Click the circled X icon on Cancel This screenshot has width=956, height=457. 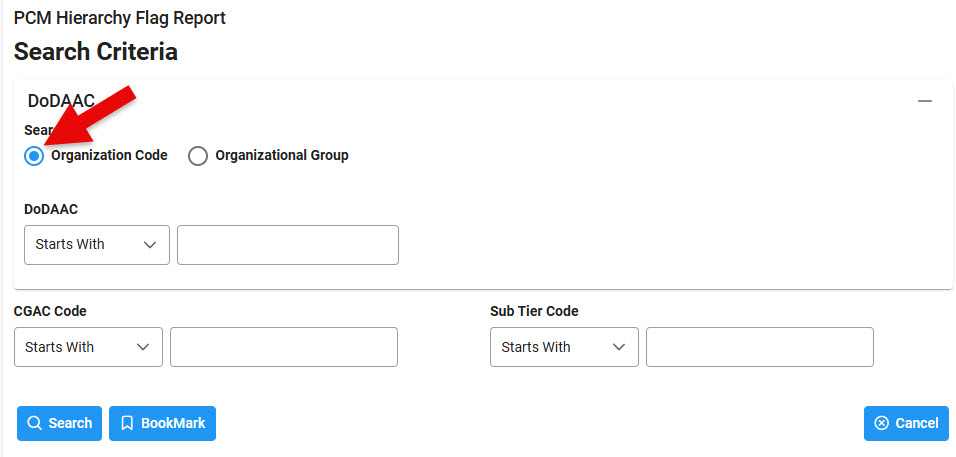click(x=881, y=423)
